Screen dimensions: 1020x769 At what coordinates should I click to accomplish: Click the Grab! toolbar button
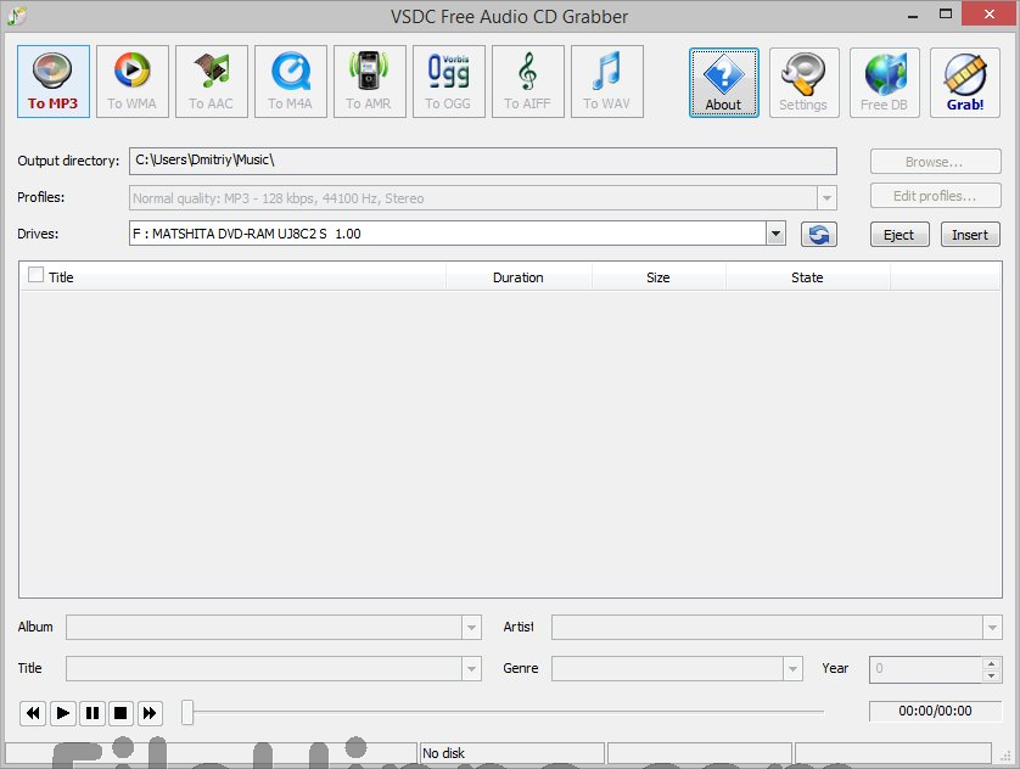(x=964, y=82)
